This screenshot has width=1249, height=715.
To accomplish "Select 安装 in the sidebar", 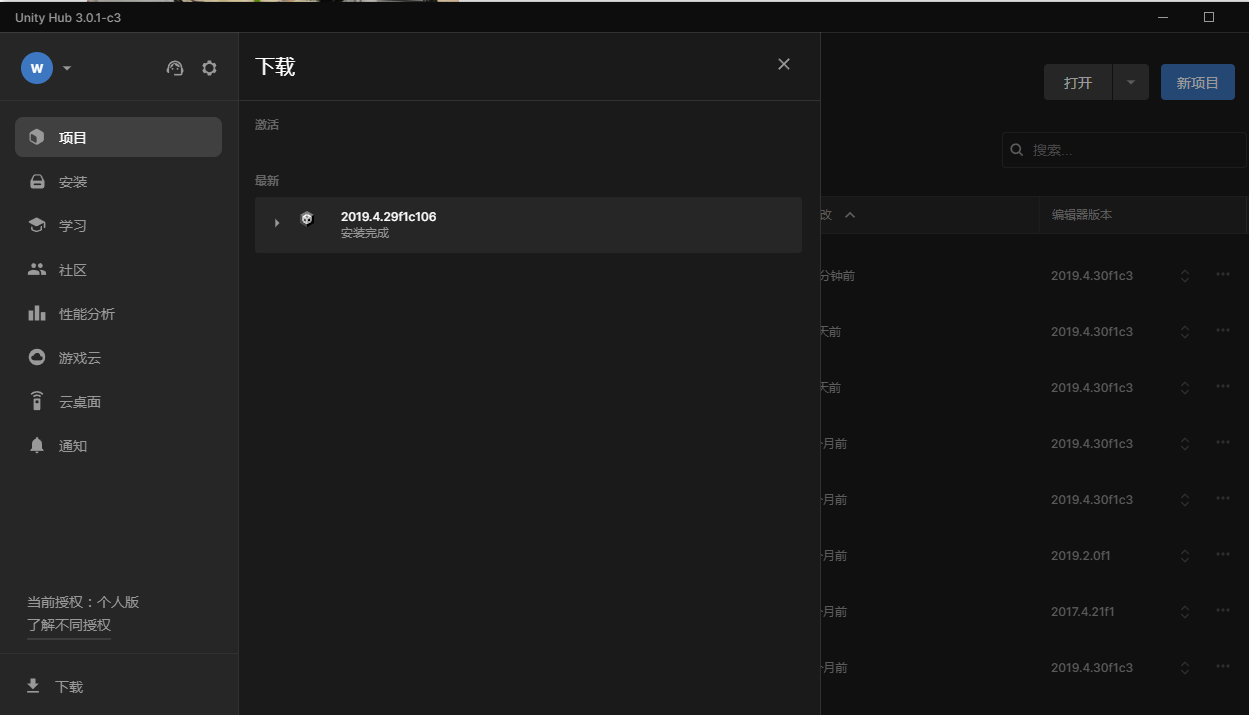I will [x=118, y=181].
